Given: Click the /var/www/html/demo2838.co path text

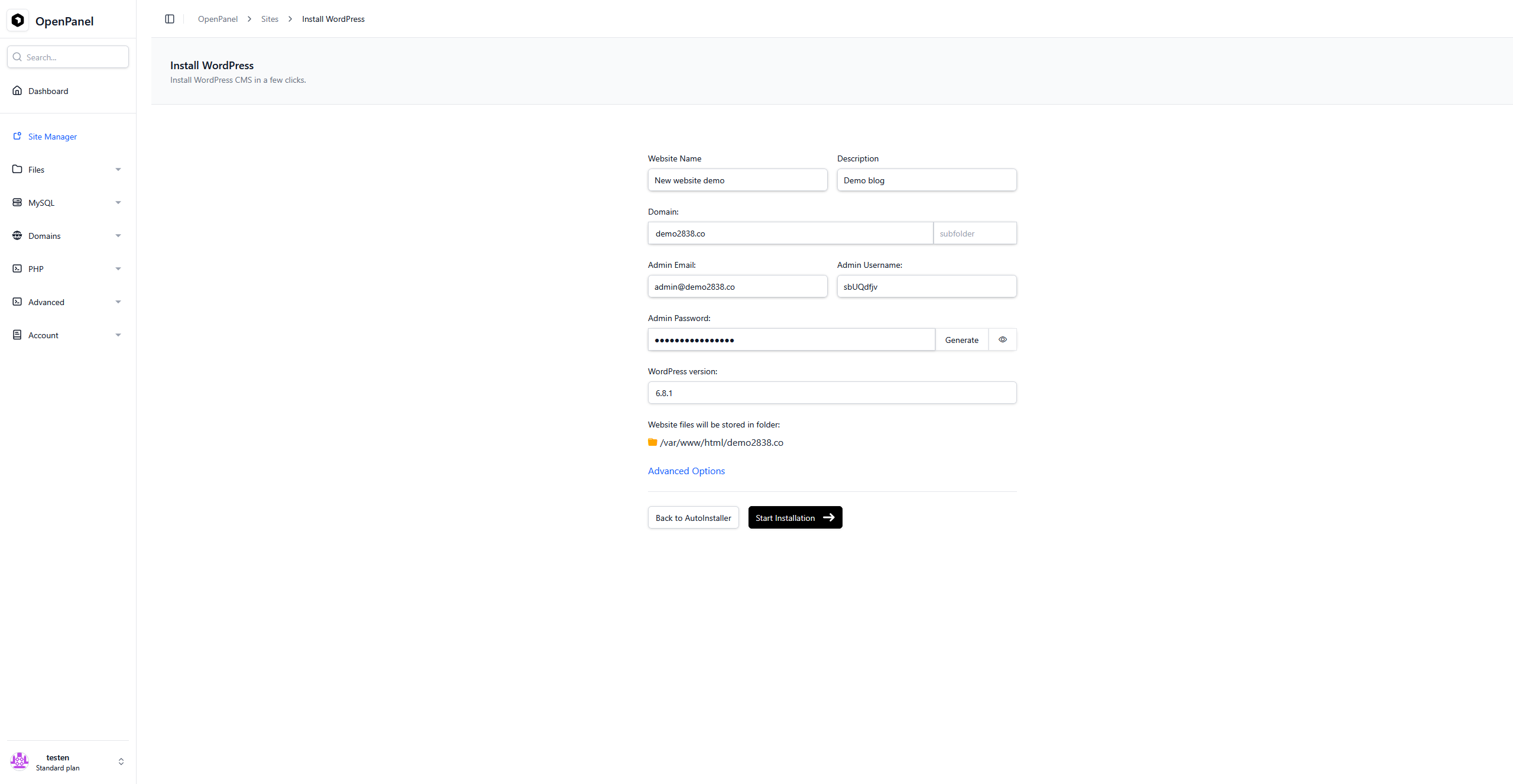Looking at the screenshot, I should click(x=722, y=442).
